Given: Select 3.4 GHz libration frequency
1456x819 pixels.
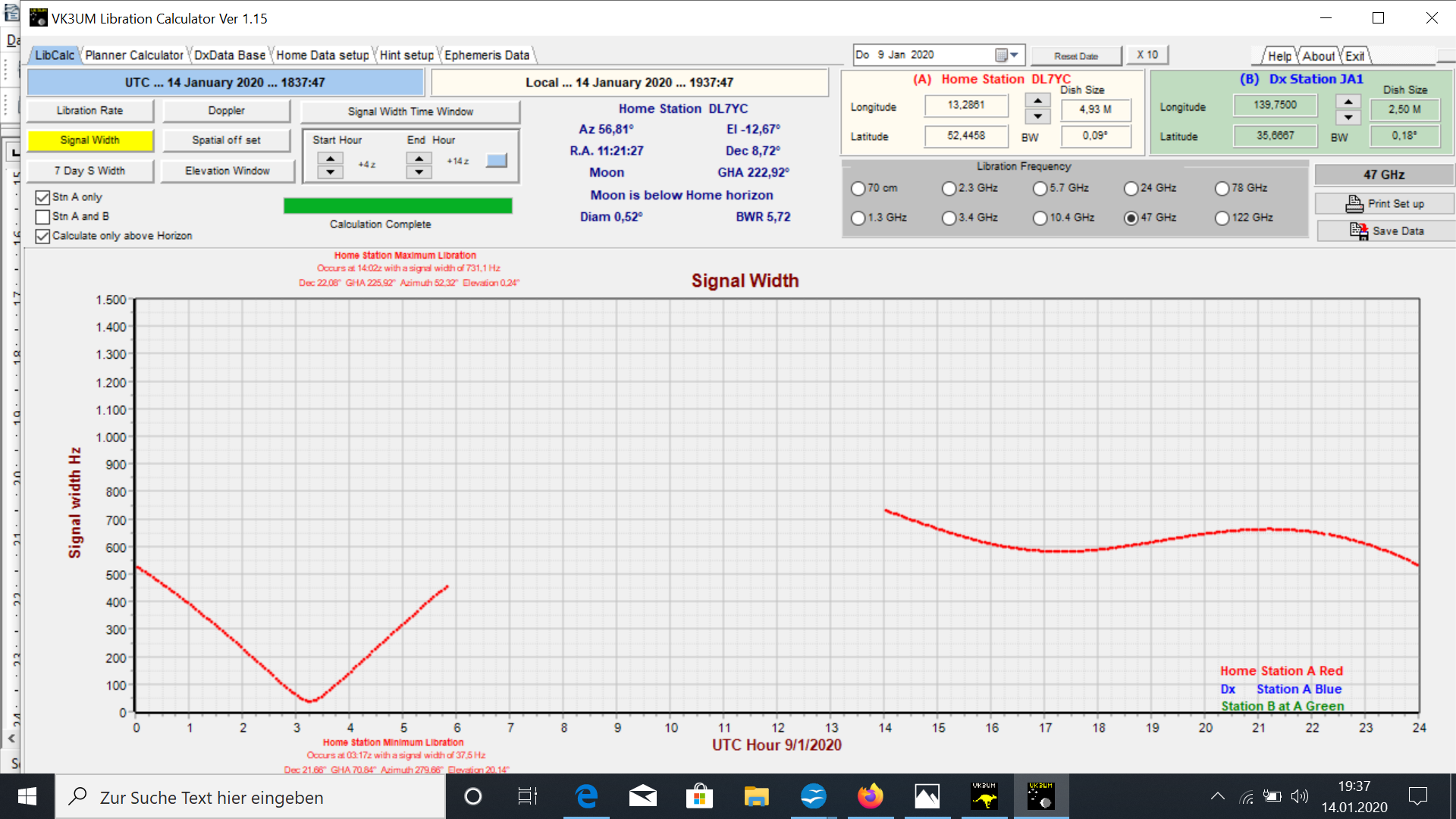Looking at the screenshot, I should 949,218.
